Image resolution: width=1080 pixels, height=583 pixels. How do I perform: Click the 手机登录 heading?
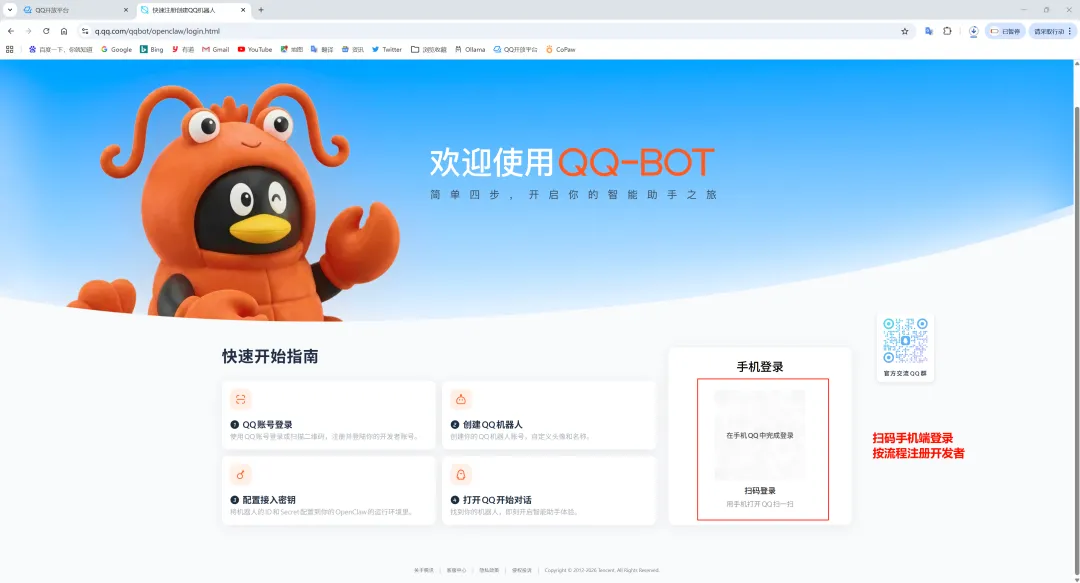click(760, 367)
